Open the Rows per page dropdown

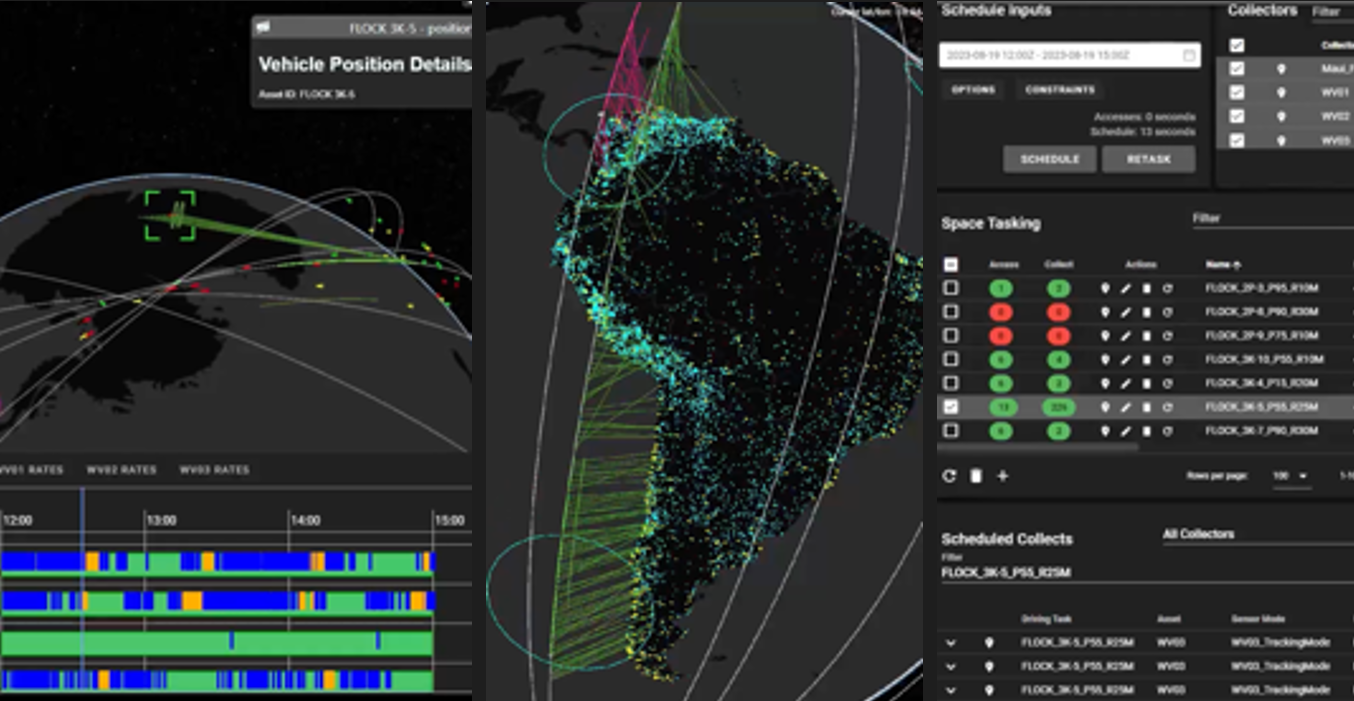[1291, 476]
